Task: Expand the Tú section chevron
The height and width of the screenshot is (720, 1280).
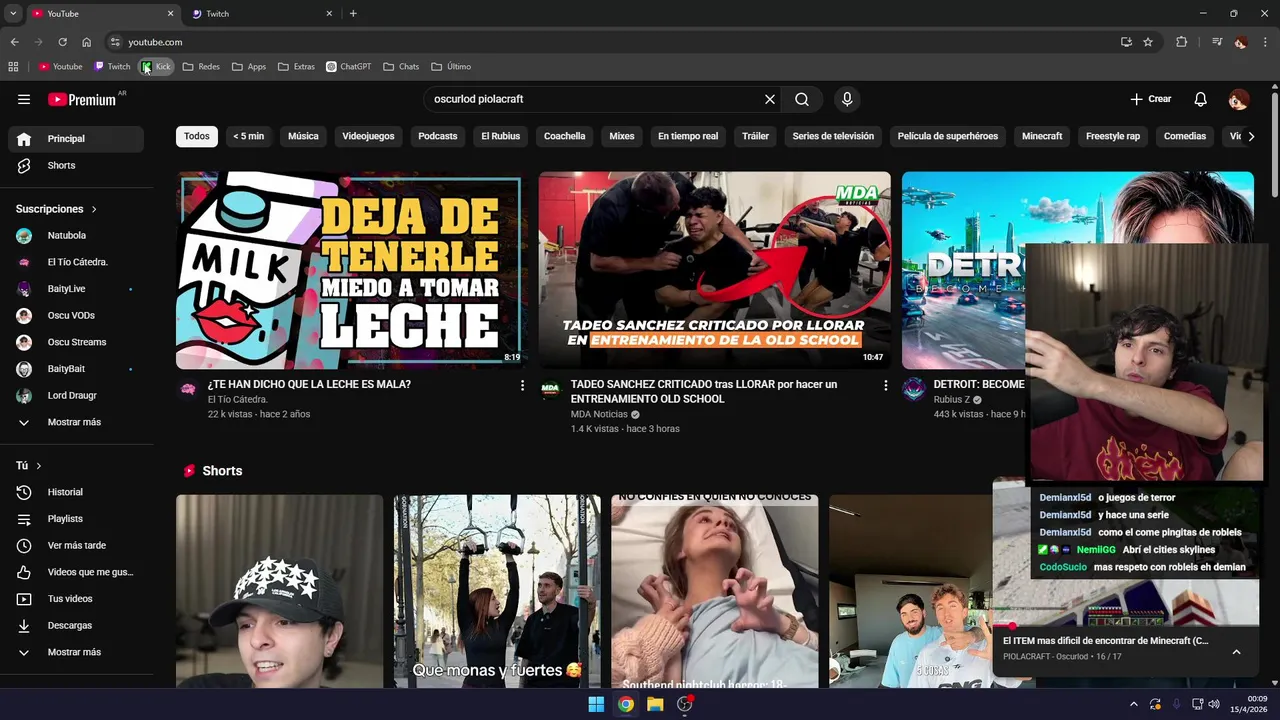Action: (x=39, y=466)
